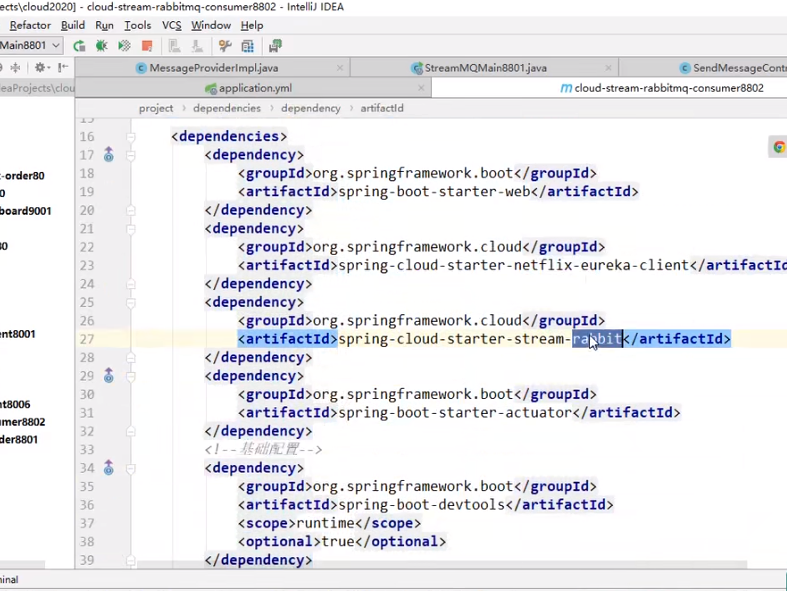Open the Window menu
The height and width of the screenshot is (591, 787).
click(x=211, y=25)
